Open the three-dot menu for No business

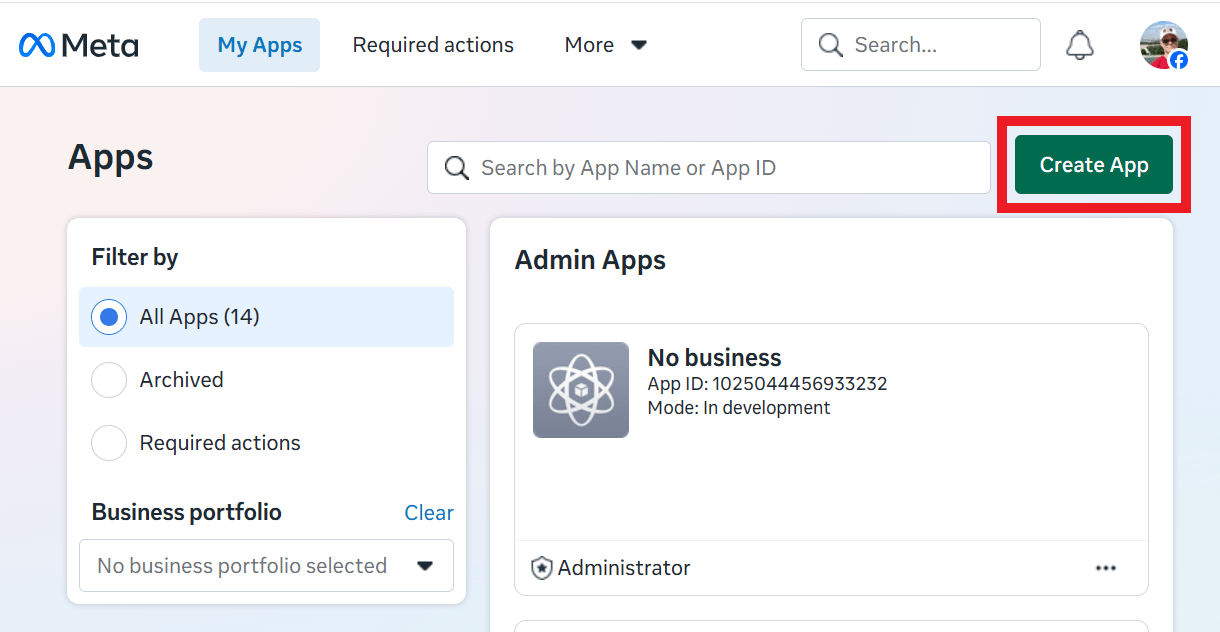click(1105, 568)
